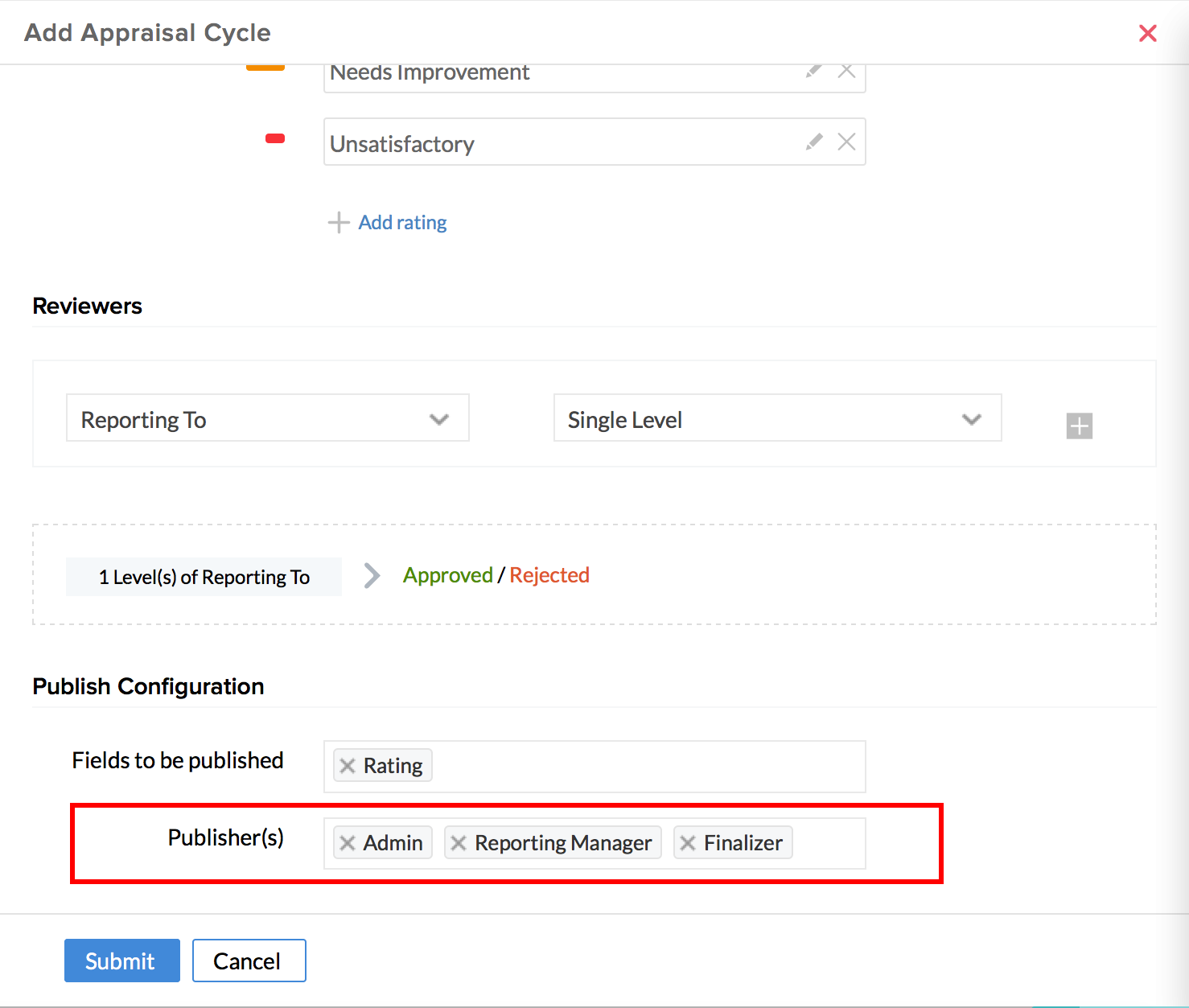1189x1008 pixels.
Task: Edit the Unsatisfactory rating with pencil icon
Action: click(x=814, y=142)
